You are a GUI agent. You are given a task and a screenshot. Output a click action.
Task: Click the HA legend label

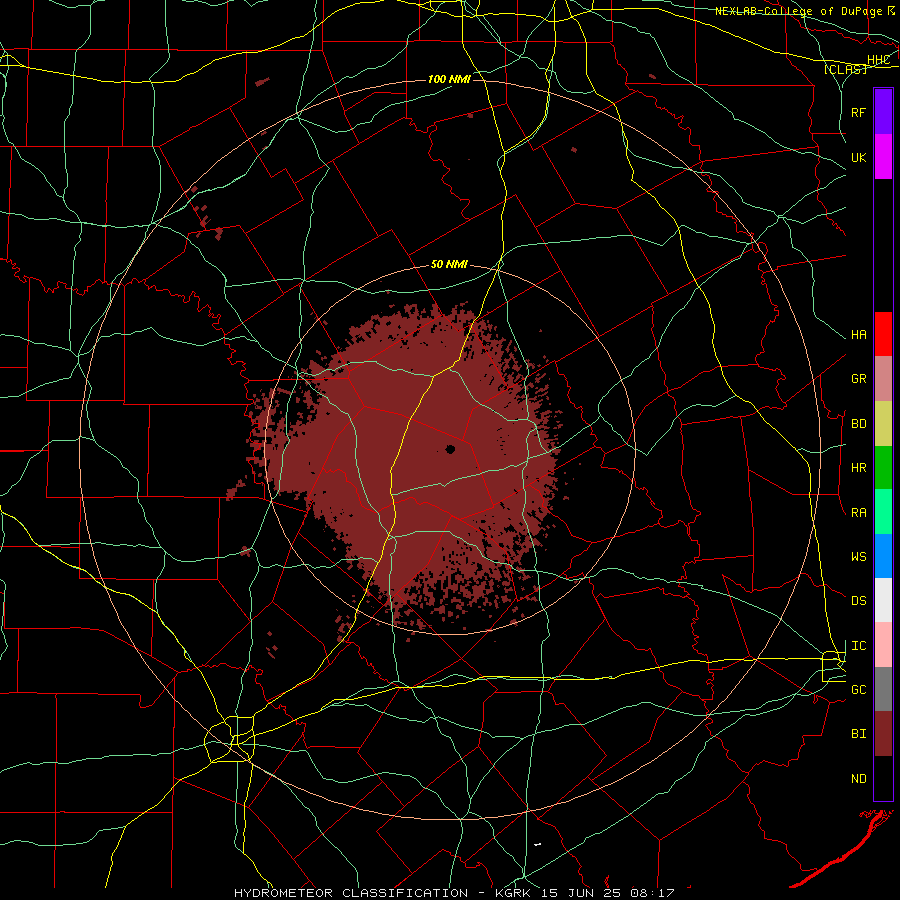tap(858, 335)
